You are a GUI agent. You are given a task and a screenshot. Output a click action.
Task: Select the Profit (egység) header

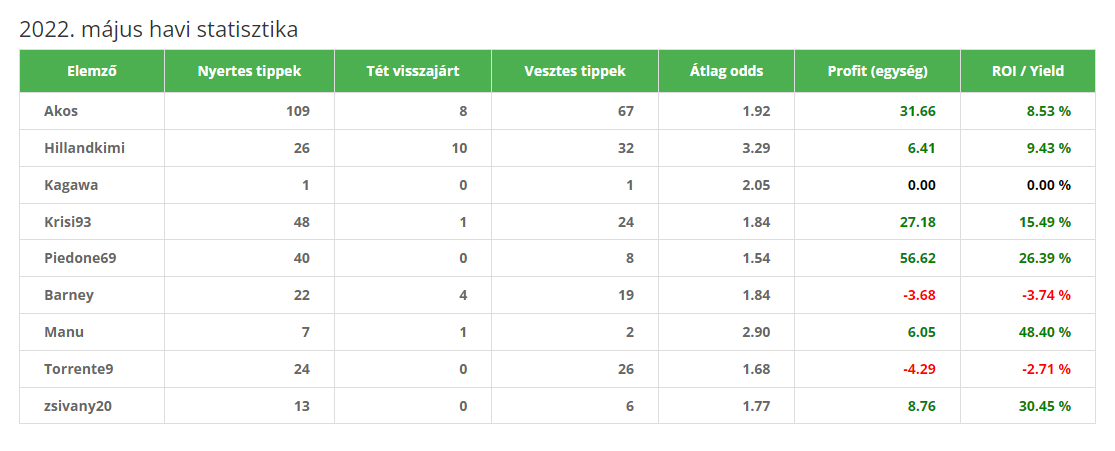pyautogui.click(x=877, y=71)
